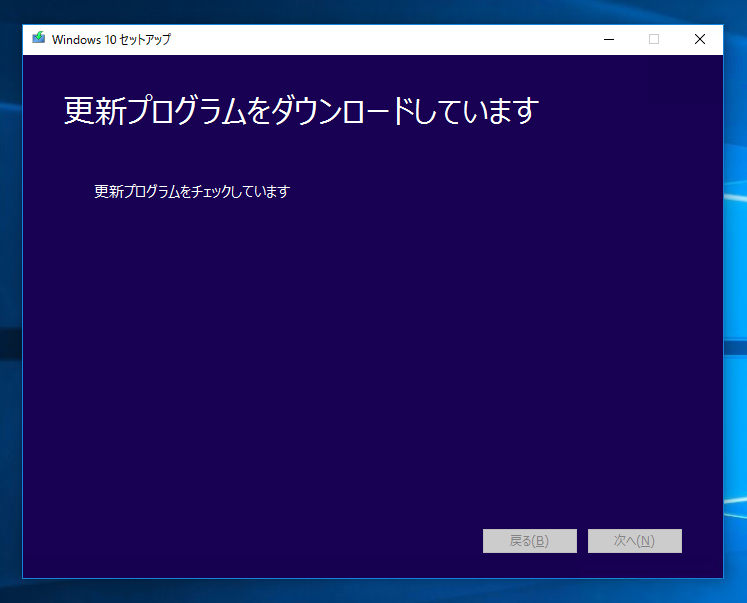Click the status text 更新プログラムをチェックしています
The image size is (747, 603).
click(192, 191)
